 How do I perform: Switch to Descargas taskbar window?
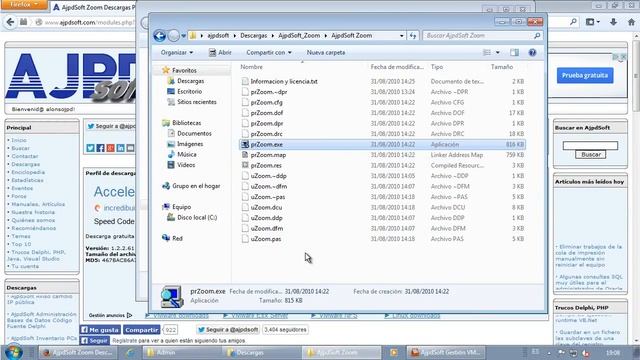(x=262, y=353)
